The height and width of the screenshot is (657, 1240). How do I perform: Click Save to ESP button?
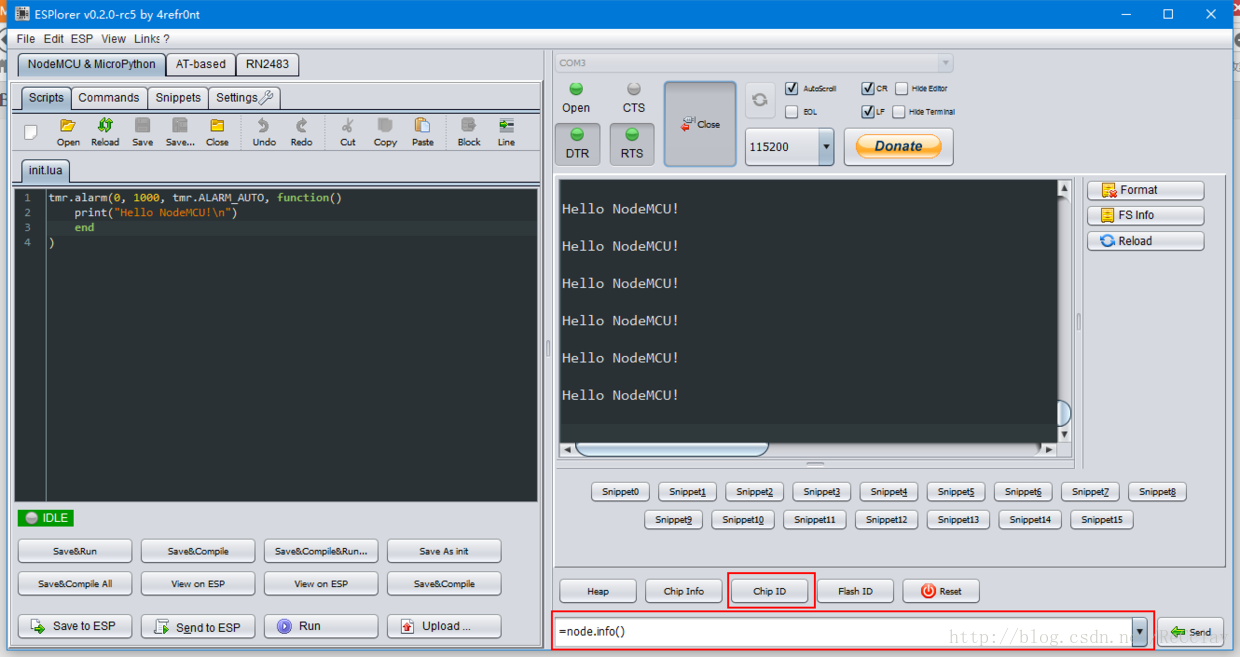pos(75,626)
